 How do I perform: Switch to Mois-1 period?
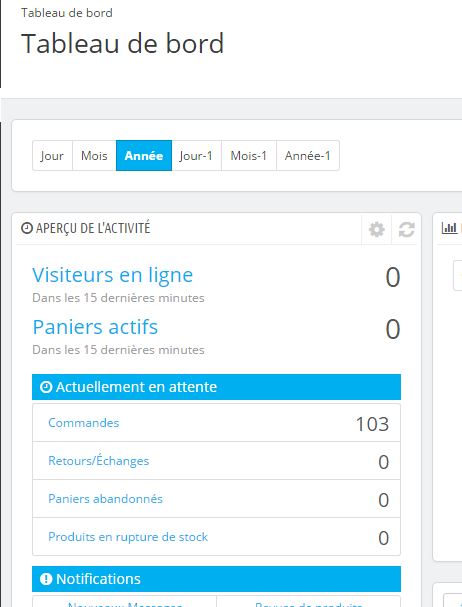tap(249, 156)
